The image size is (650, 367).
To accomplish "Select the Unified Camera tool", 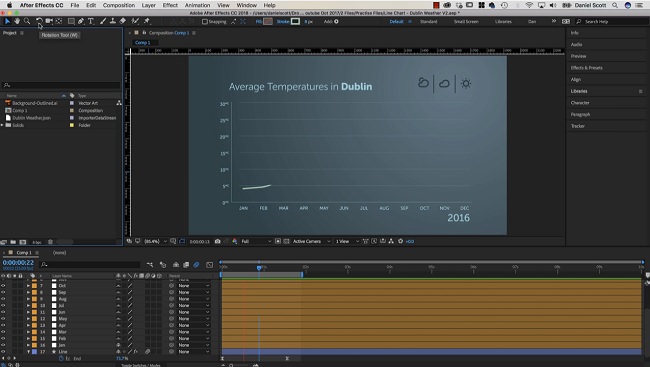I will 49,21.
